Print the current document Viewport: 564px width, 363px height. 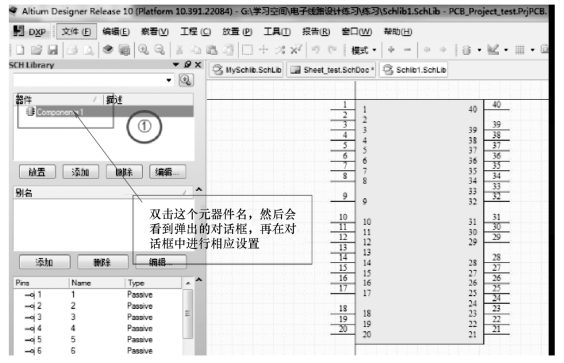click(x=72, y=50)
